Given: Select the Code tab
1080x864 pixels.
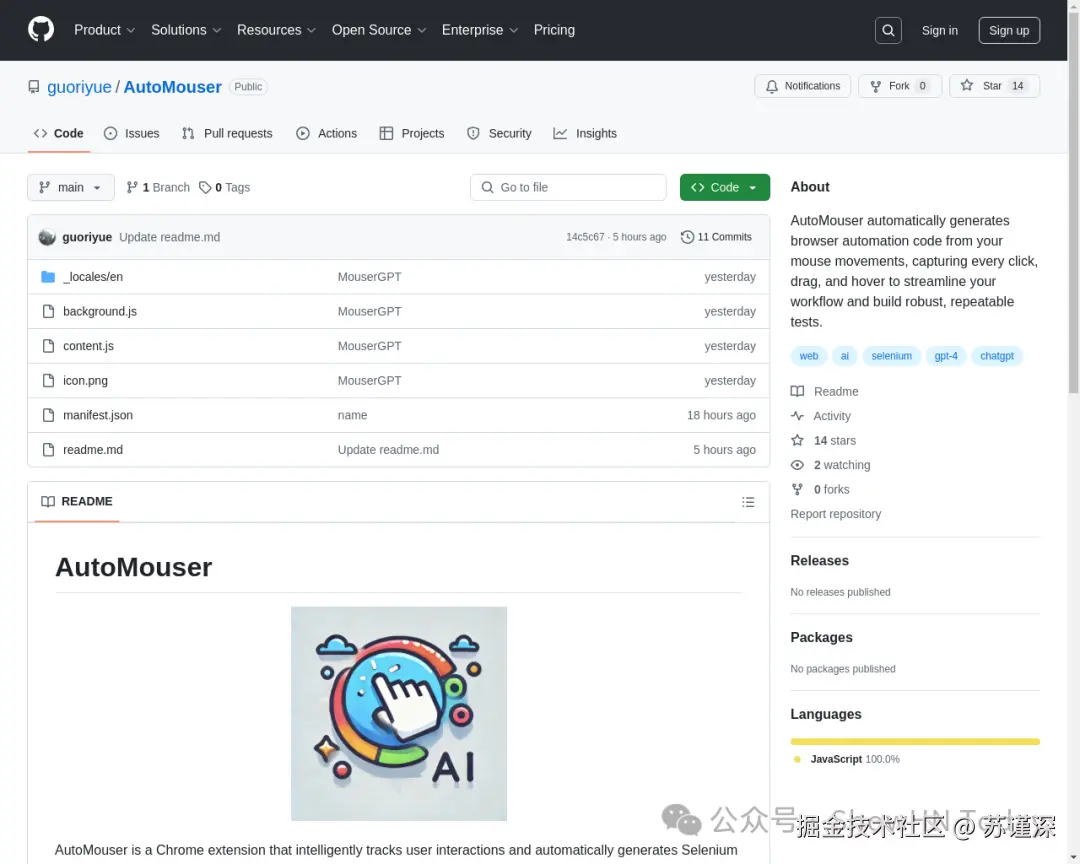Looking at the screenshot, I should coord(59,134).
